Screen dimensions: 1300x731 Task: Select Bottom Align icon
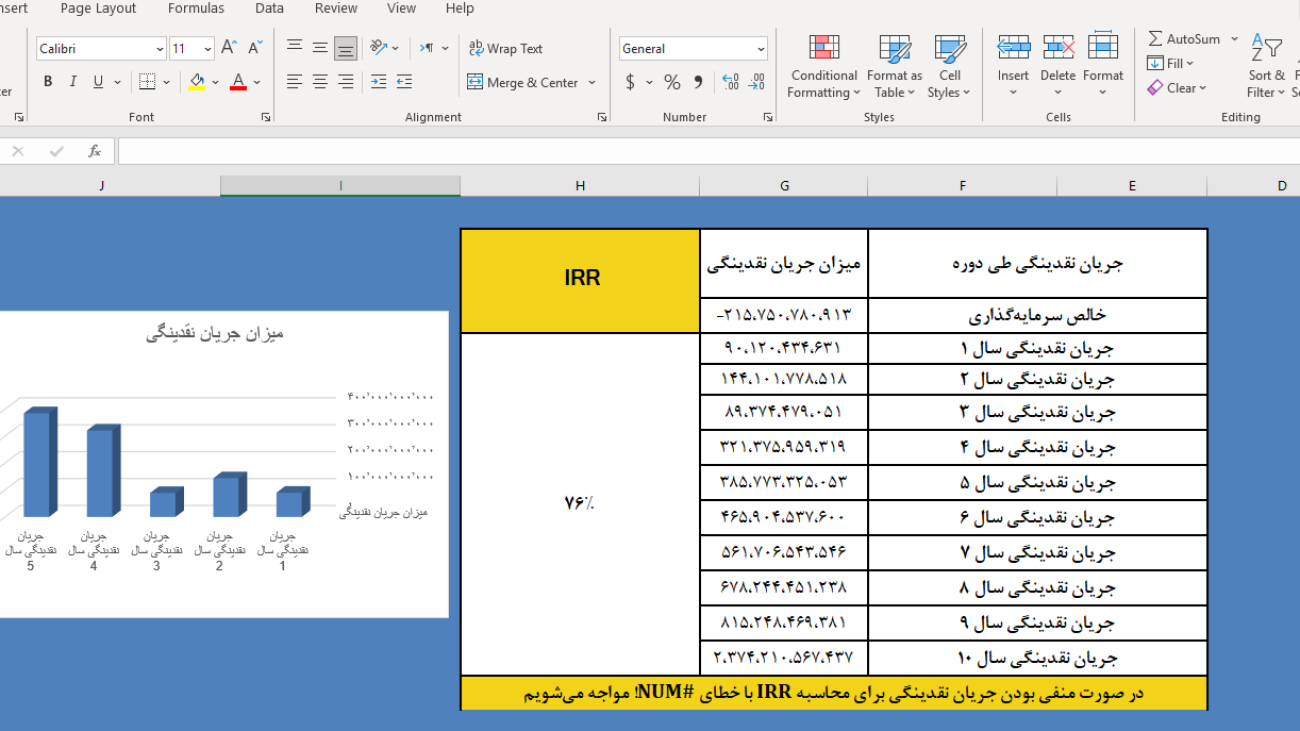point(346,47)
